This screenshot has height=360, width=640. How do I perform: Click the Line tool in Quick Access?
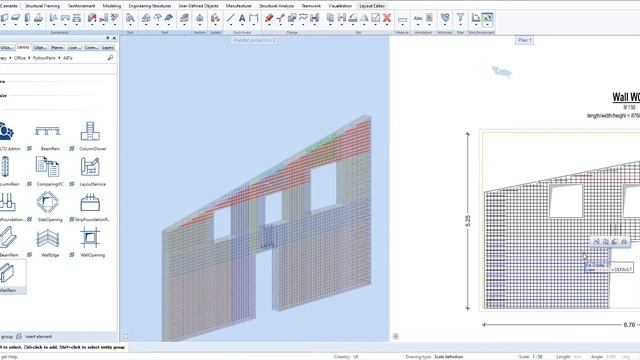[x=231, y=18]
